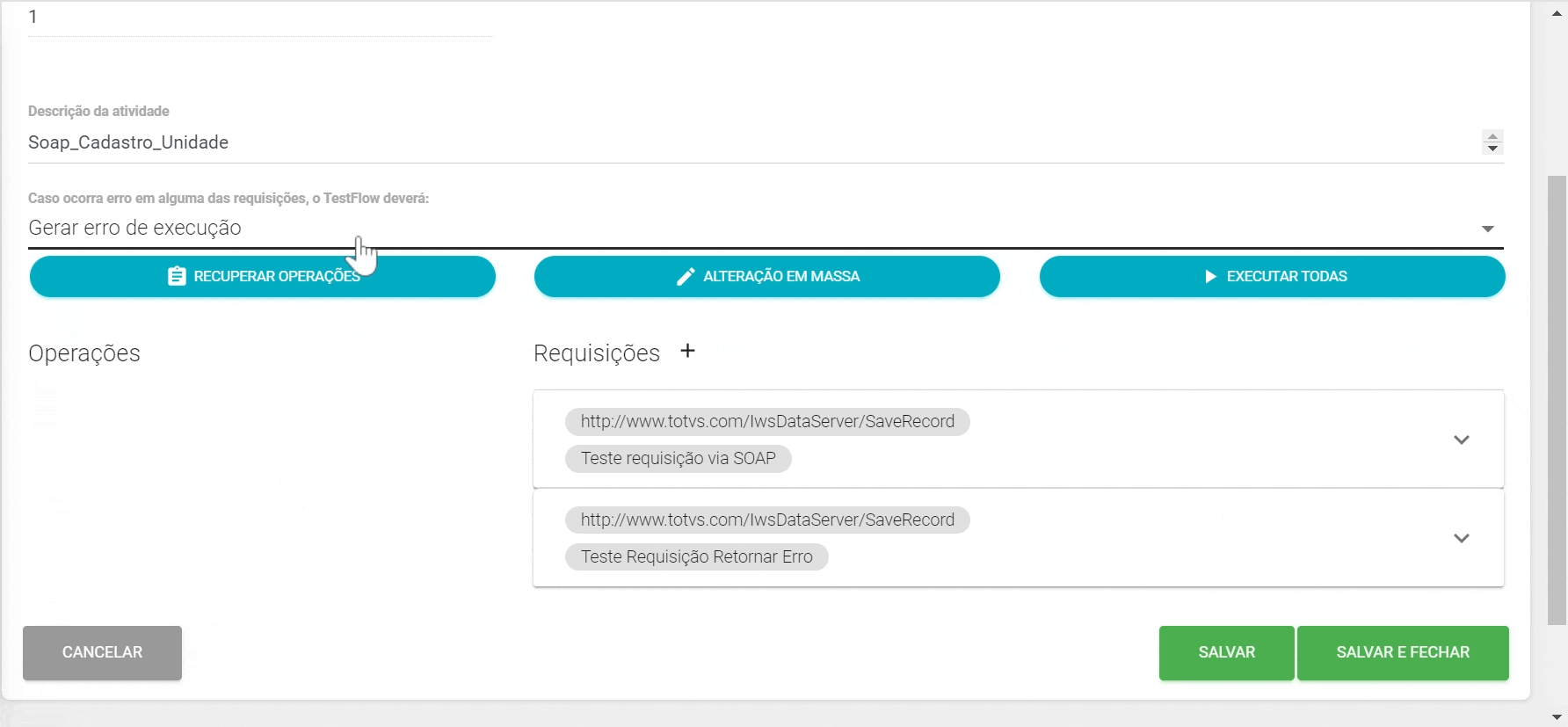The width and height of the screenshot is (1568, 727).
Task: Expand the "Teste requisição via SOAP" request
Action: tap(1461, 440)
